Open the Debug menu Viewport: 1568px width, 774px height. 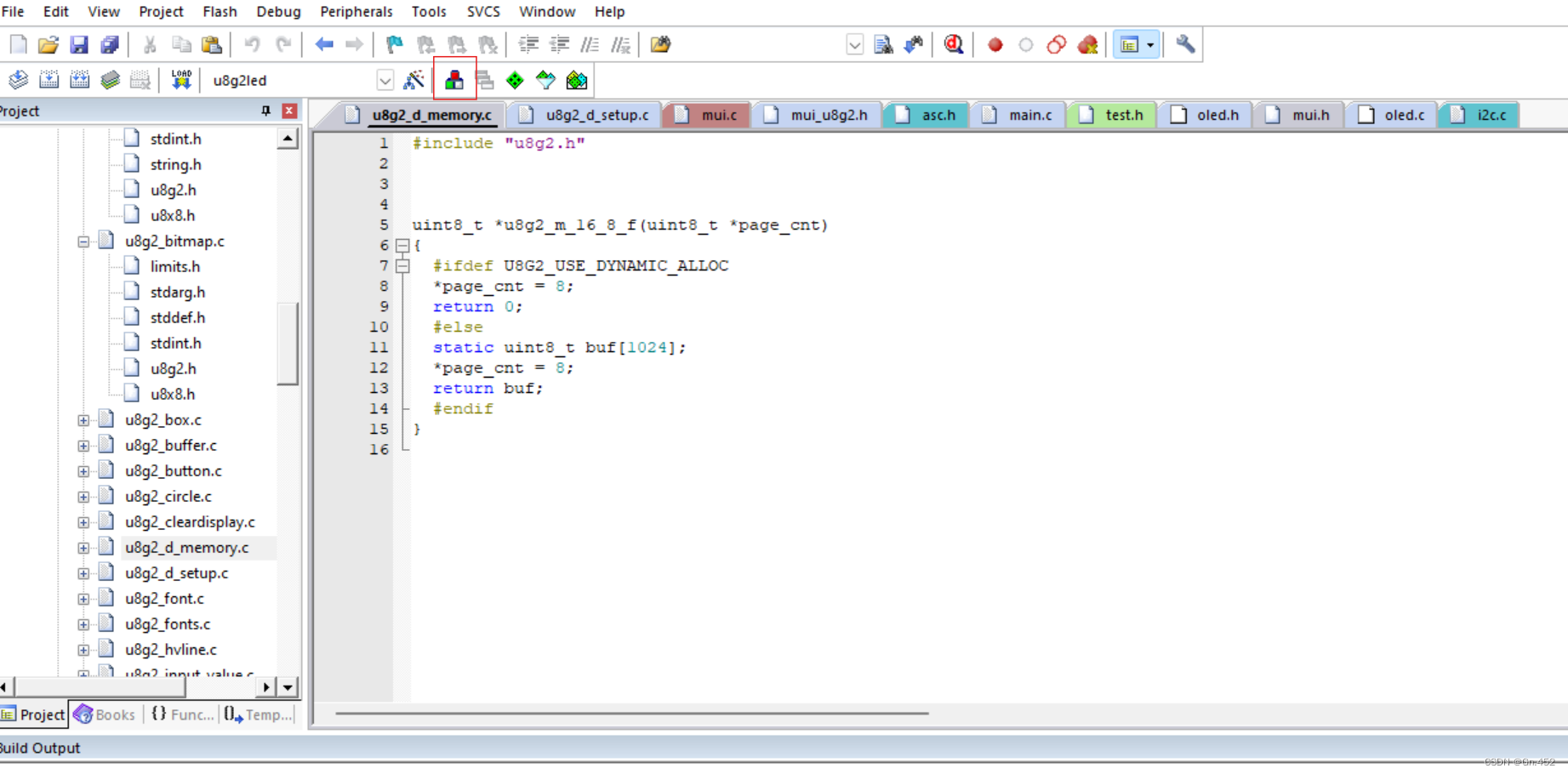click(278, 12)
